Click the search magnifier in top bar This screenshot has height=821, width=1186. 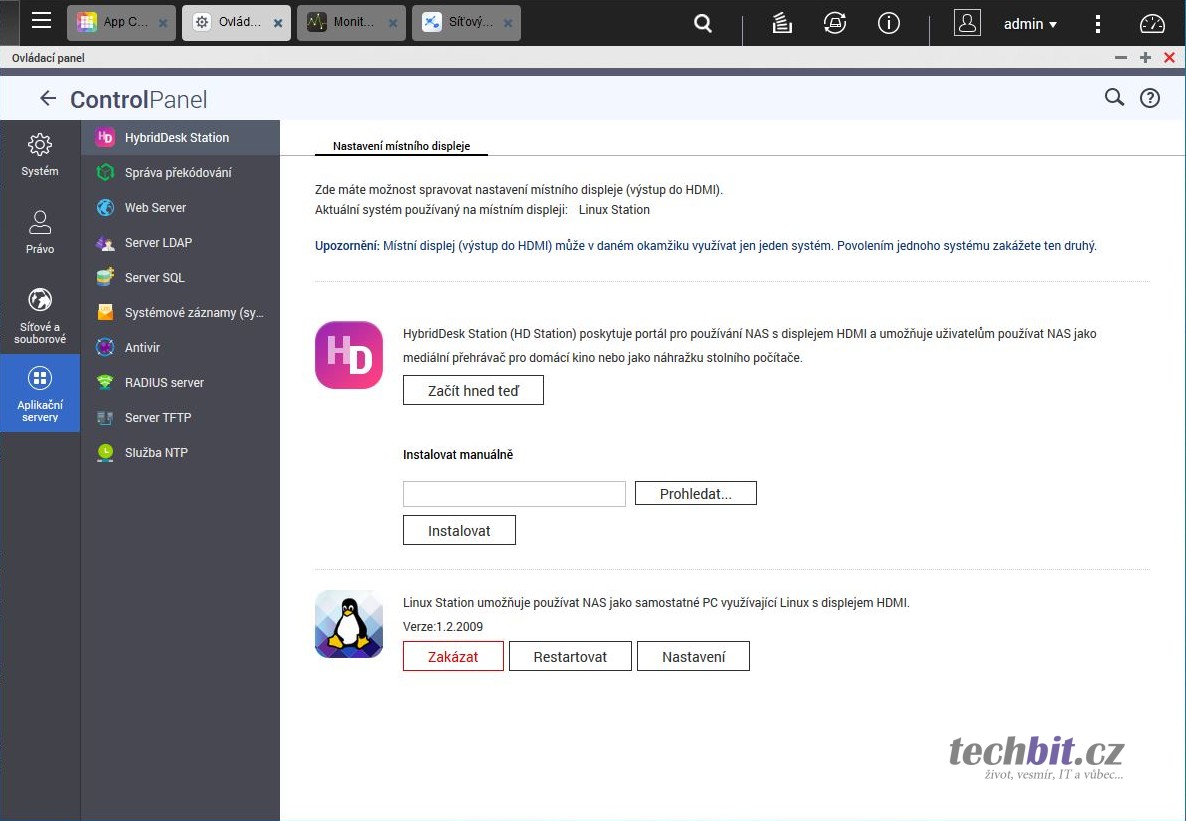point(703,24)
